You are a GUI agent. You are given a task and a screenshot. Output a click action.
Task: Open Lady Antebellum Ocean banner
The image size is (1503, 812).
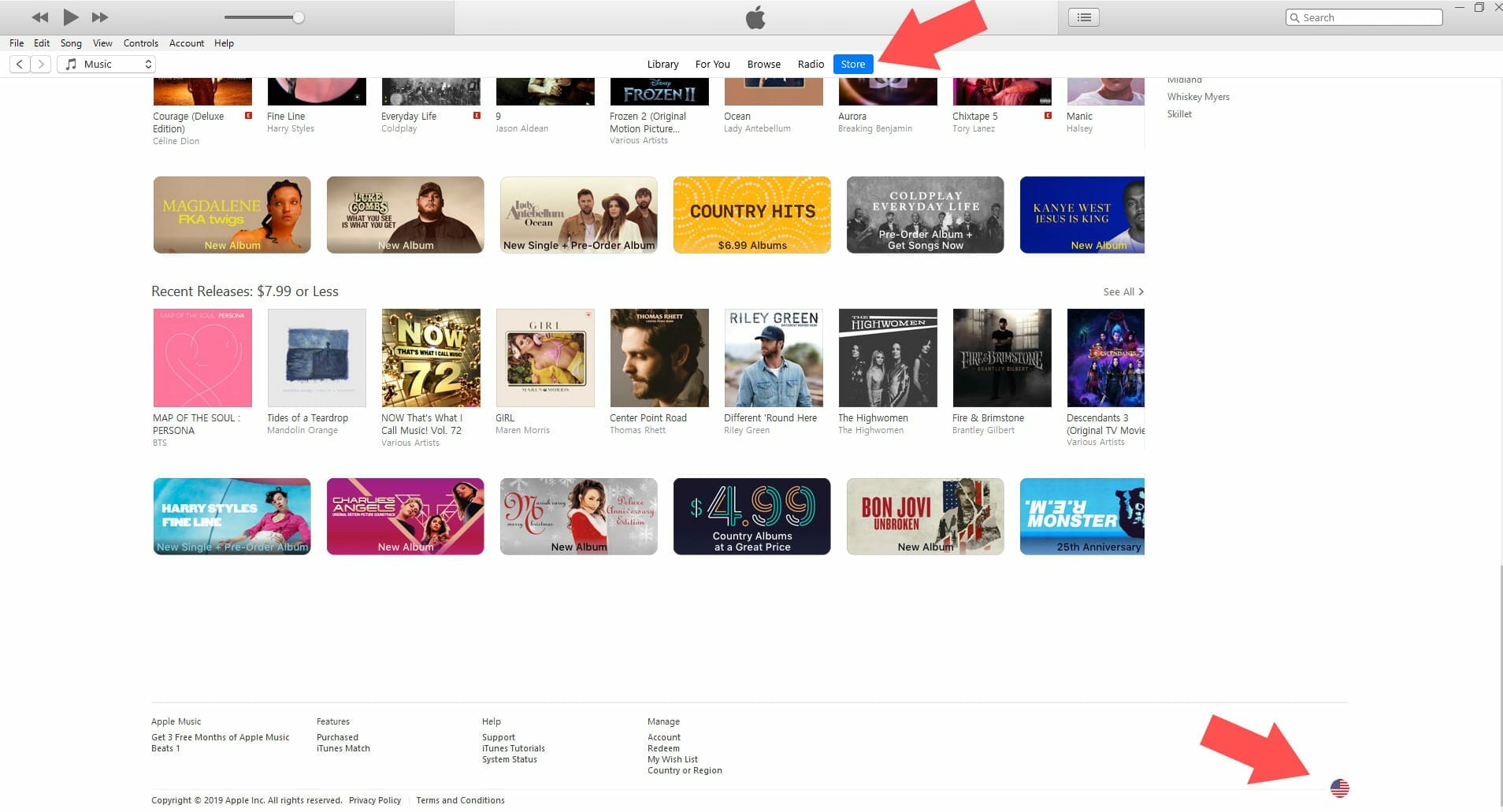tap(578, 215)
